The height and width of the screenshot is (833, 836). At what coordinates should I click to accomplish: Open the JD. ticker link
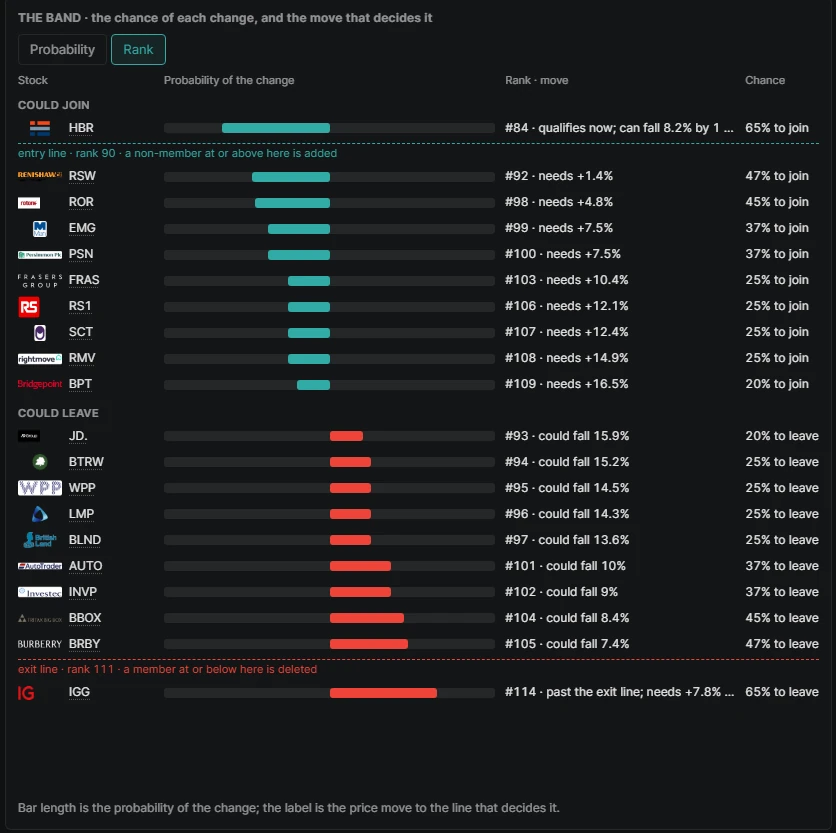point(78,436)
